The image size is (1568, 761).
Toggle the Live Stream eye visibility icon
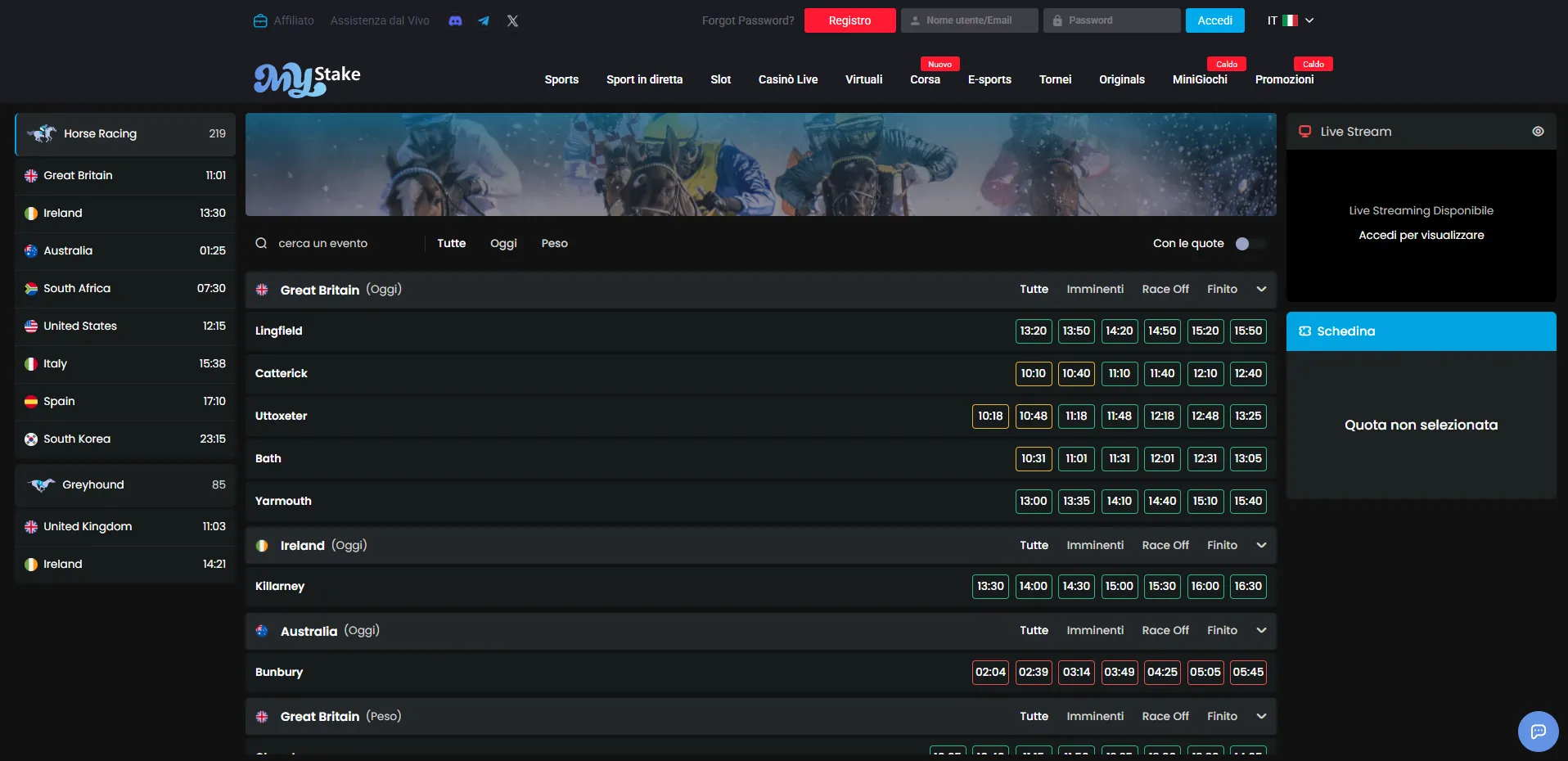point(1538,131)
